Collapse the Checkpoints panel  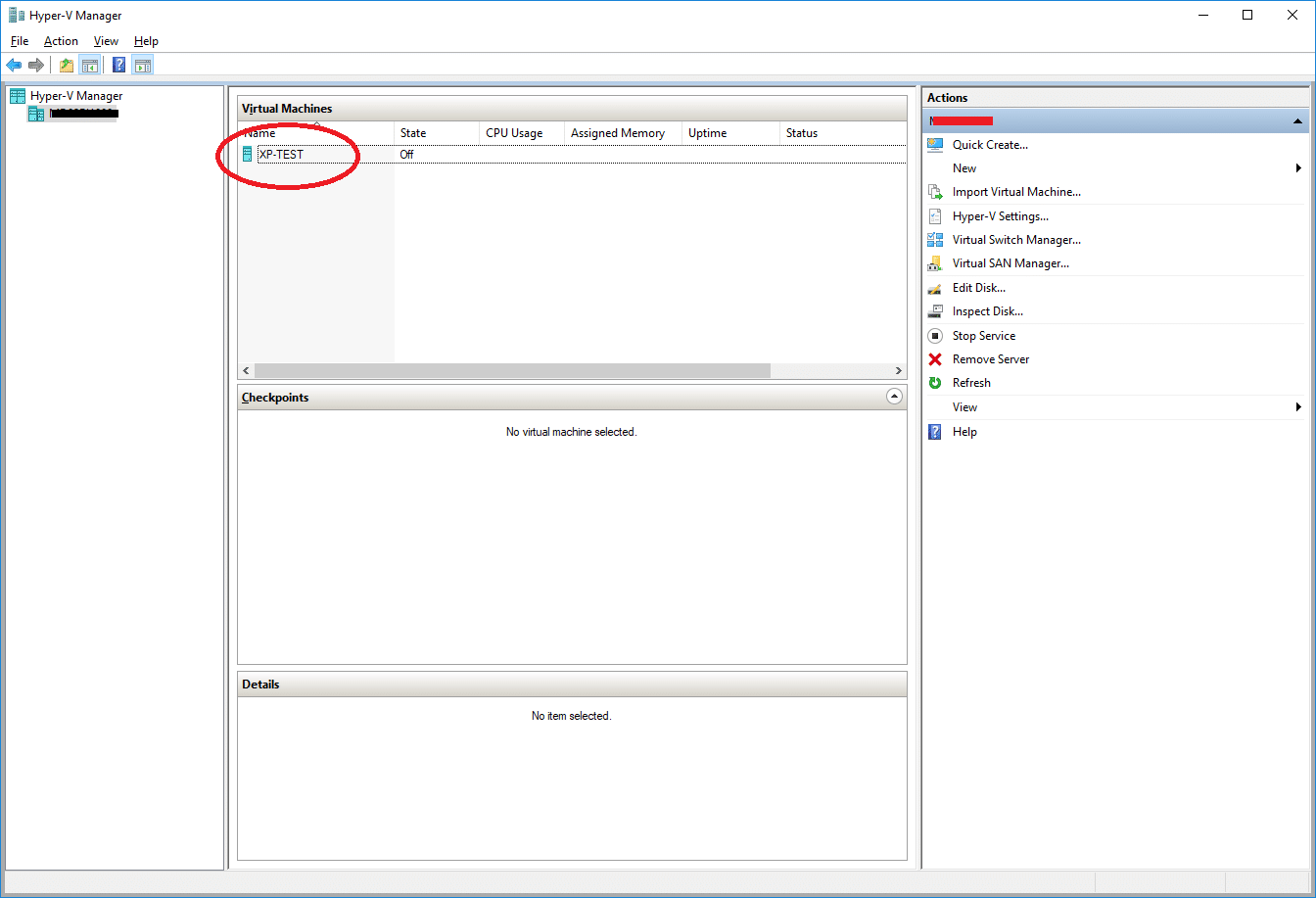tap(893, 397)
